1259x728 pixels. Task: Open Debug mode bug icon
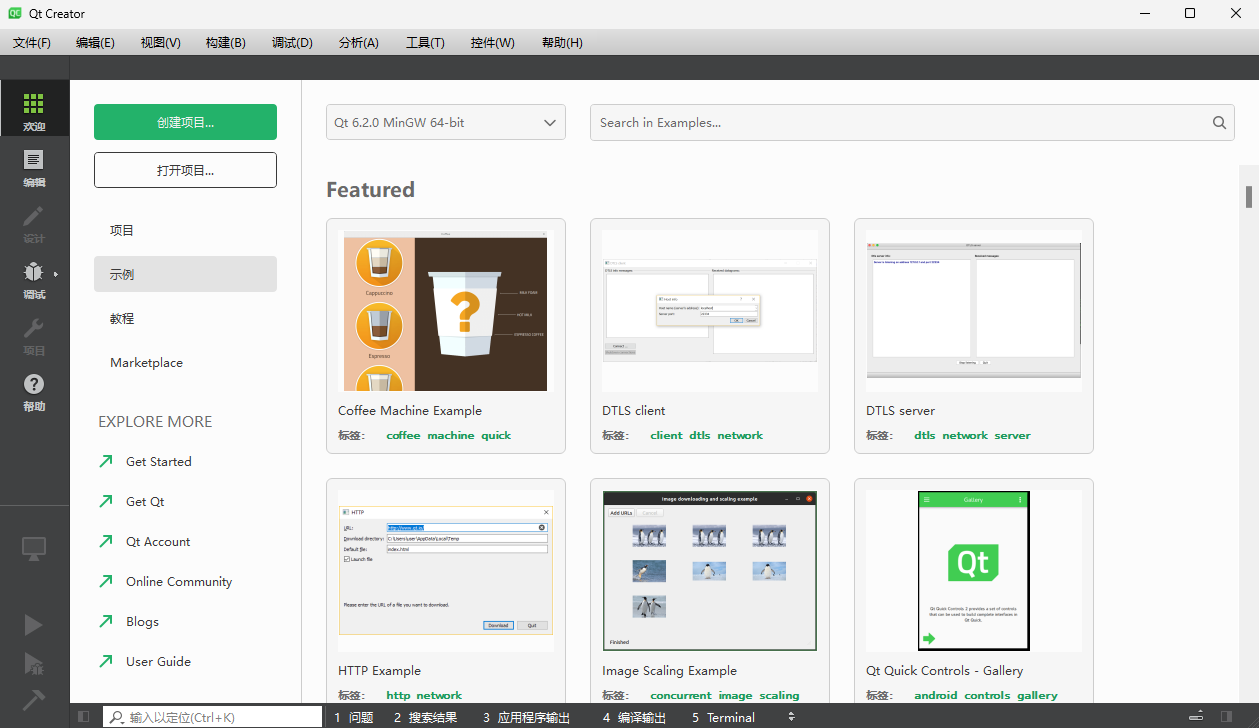34,272
